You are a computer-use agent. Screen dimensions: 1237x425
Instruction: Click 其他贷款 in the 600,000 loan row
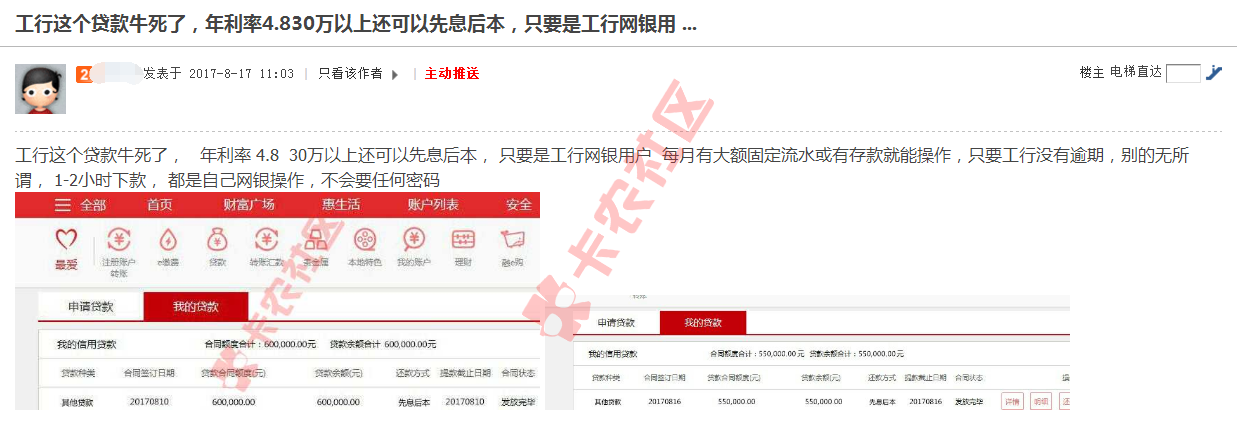(x=77, y=401)
